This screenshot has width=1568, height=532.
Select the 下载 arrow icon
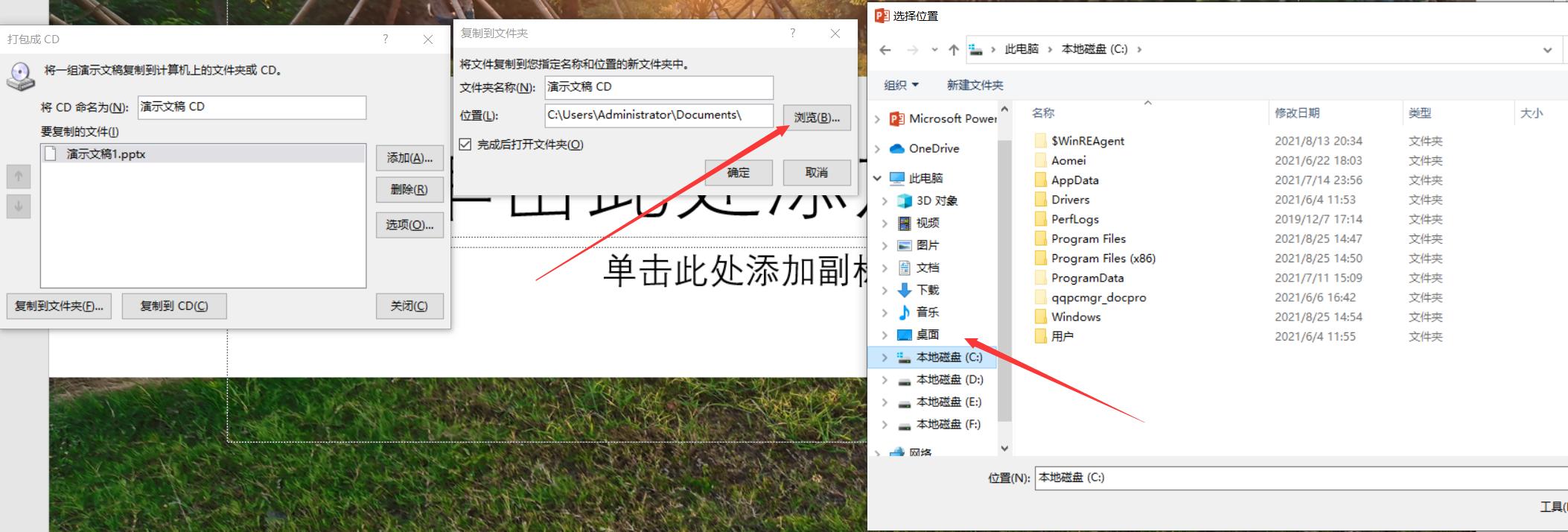click(x=905, y=290)
